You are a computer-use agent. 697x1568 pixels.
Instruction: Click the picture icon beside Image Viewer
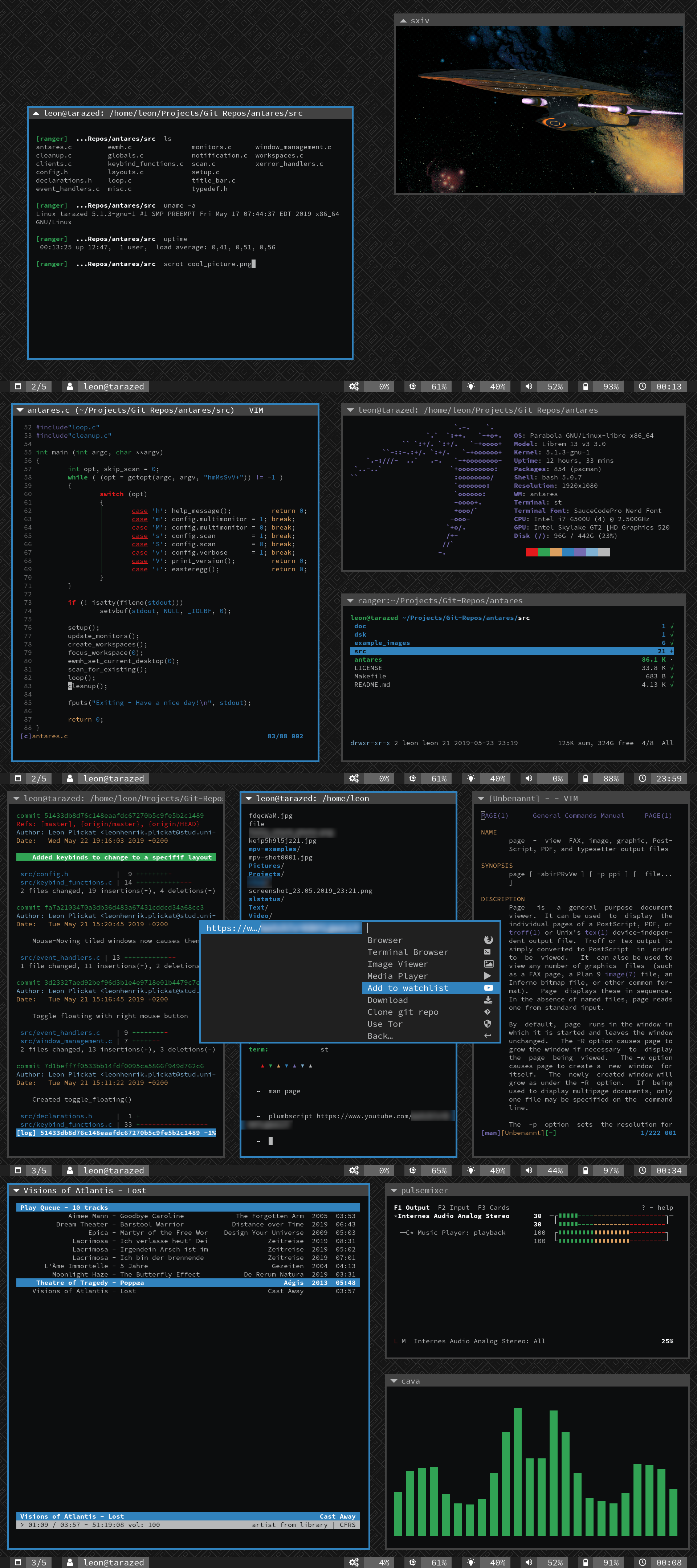[x=488, y=964]
